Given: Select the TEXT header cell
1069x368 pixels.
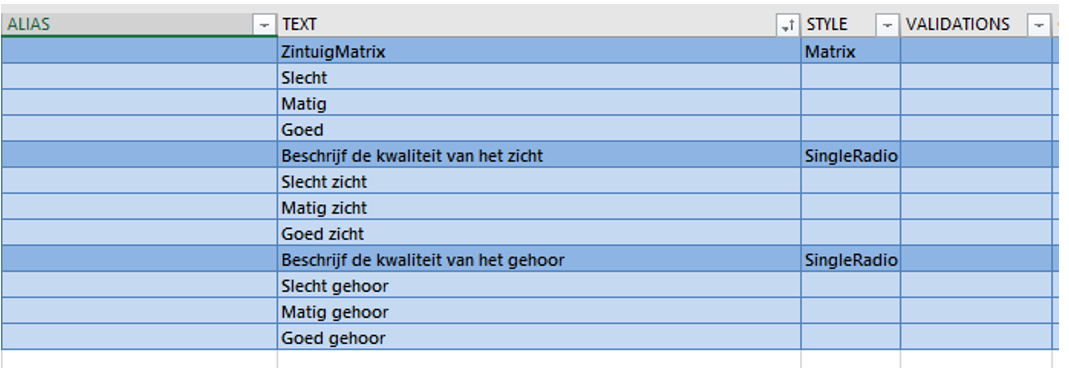Looking at the screenshot, I should point(539,25).
